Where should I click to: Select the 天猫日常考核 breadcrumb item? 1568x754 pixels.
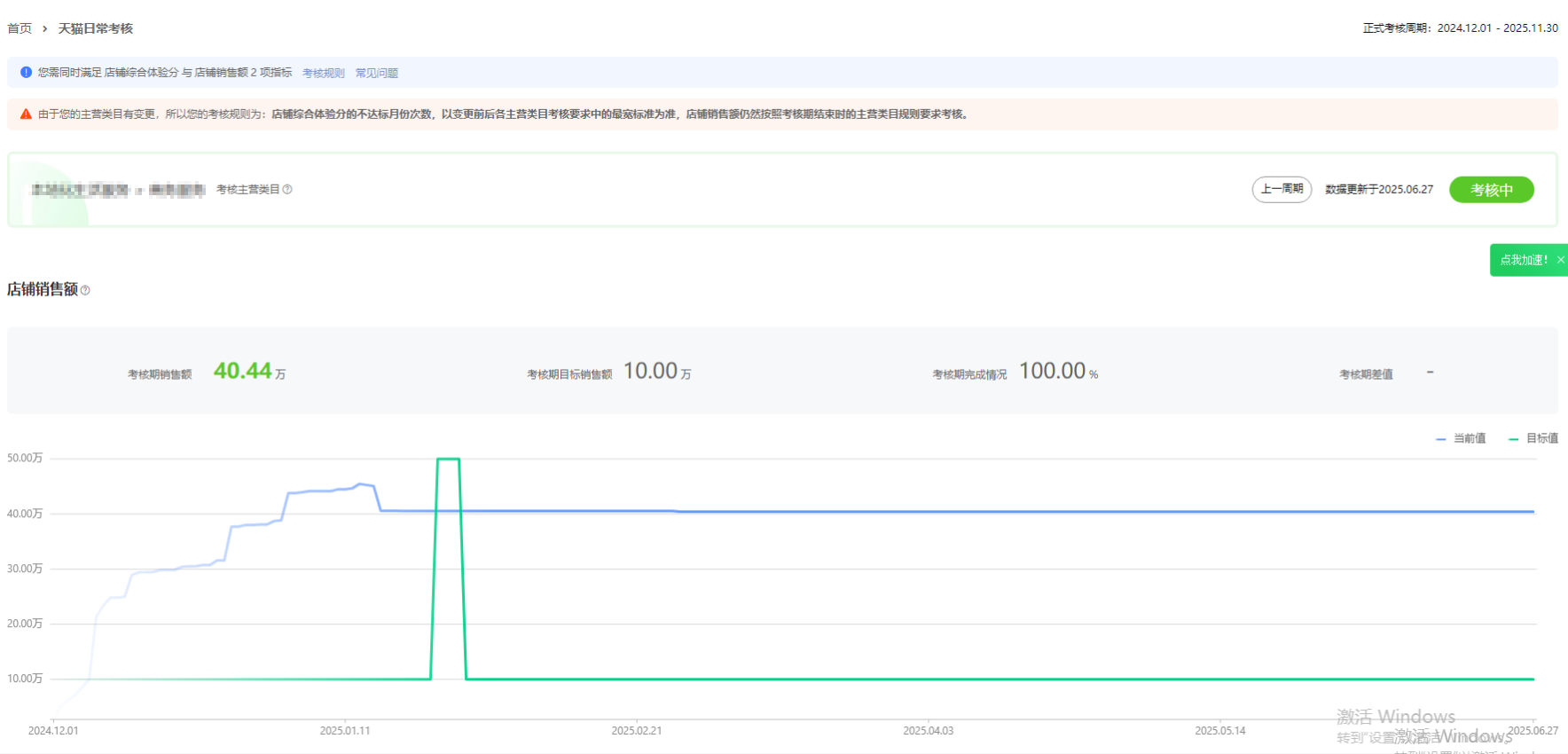(x=96, y=28)
